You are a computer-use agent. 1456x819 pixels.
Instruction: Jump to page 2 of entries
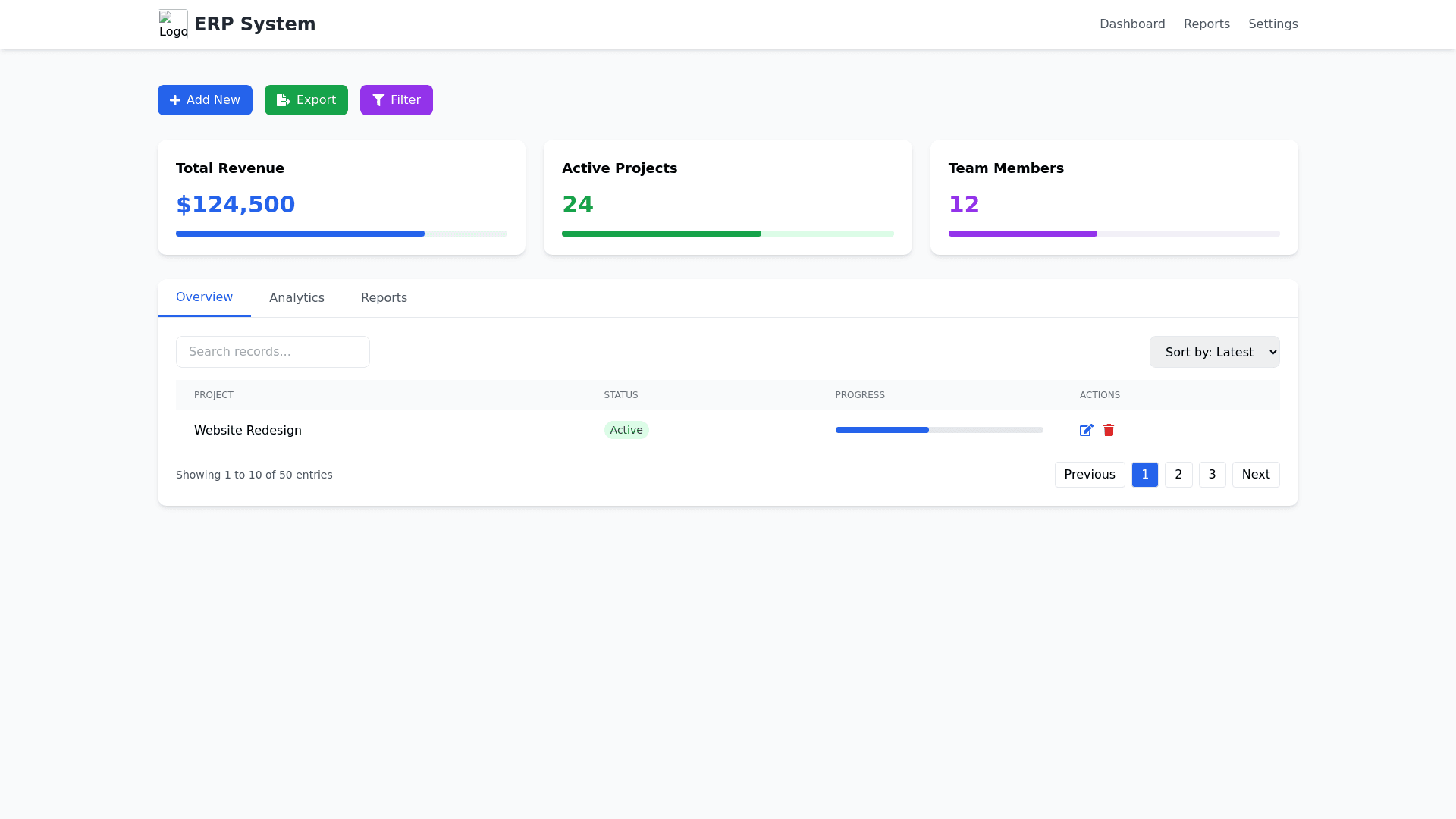pyautogui.click(x=1178, y=475)
